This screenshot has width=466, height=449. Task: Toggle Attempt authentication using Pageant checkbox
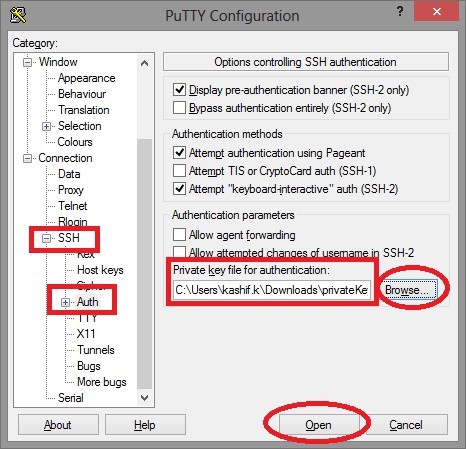pyautogui.click(x=179, y=153)
